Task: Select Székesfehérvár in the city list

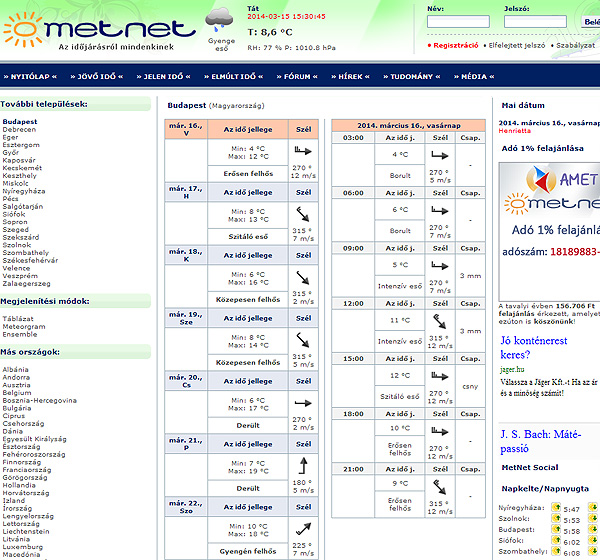Action: tap(30, 260)
